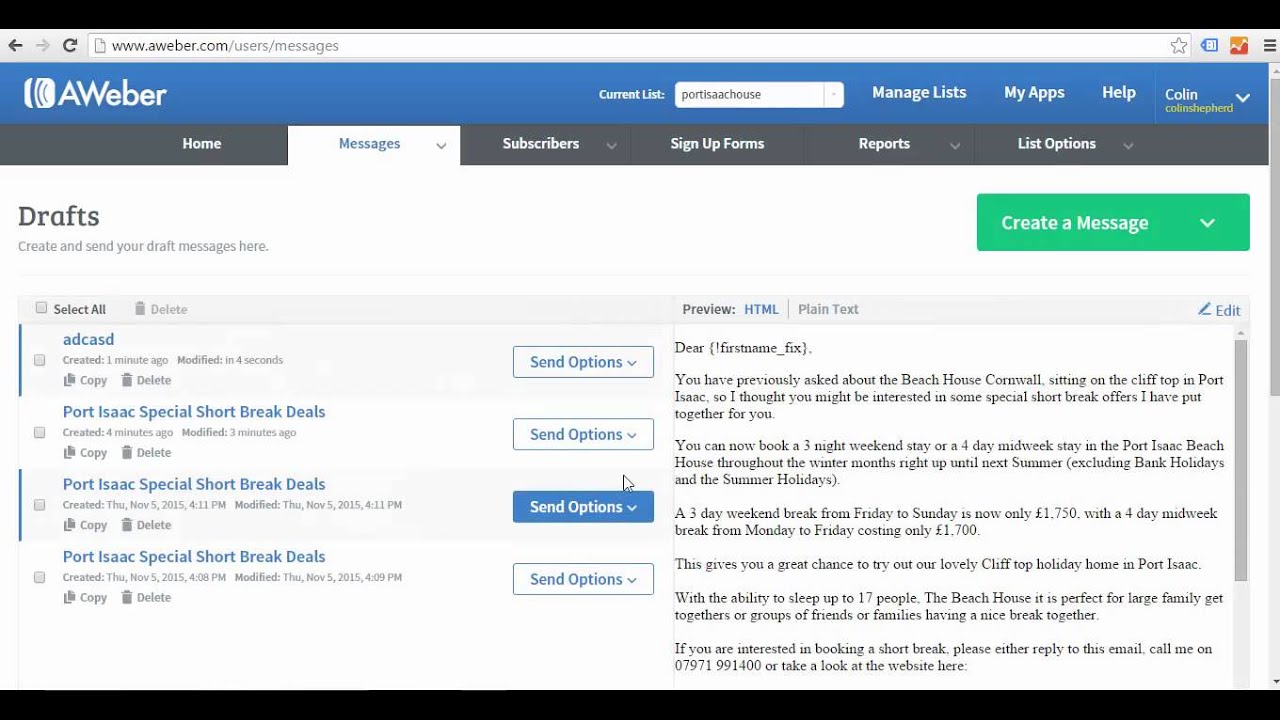
Task: Click trash Delete icon under adcasd
Action: coord(146,380)
